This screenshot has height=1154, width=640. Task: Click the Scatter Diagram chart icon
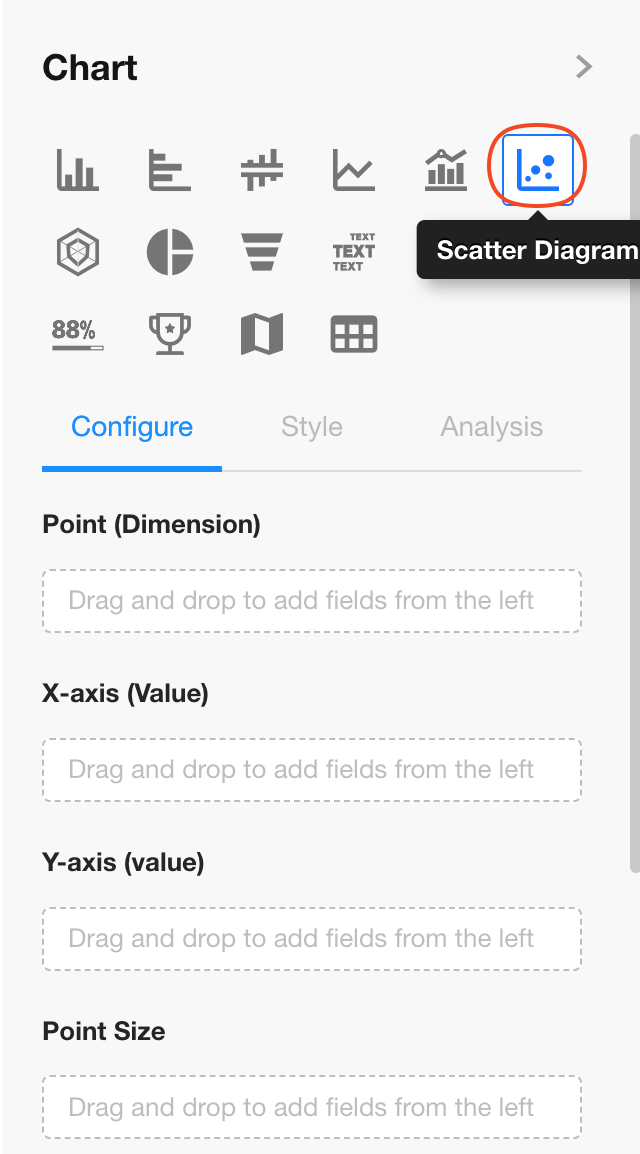(x=538, y=170)
